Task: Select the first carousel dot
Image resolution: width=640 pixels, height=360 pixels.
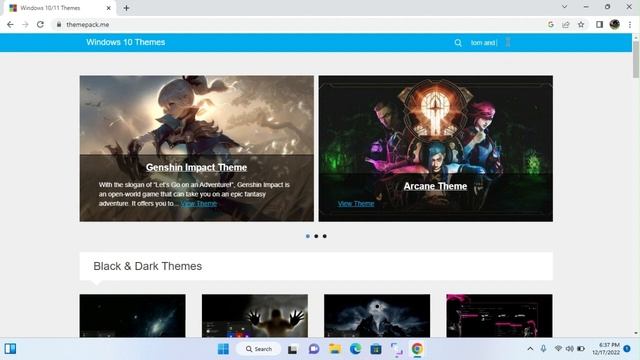Action: point(308,236)
